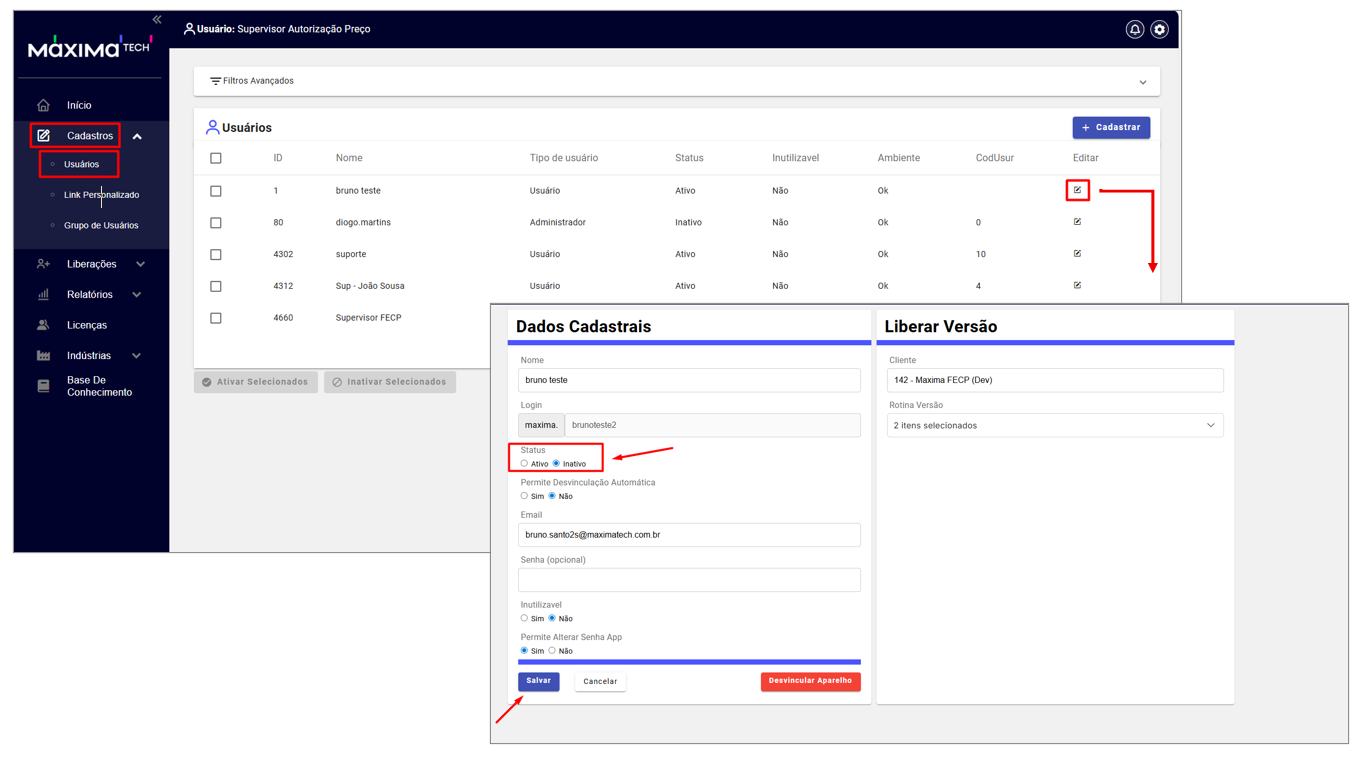The height and width of the screenshot is (757, 1361).
Task: Click the Desvincular Aparelho button
Action: point(810,681)
